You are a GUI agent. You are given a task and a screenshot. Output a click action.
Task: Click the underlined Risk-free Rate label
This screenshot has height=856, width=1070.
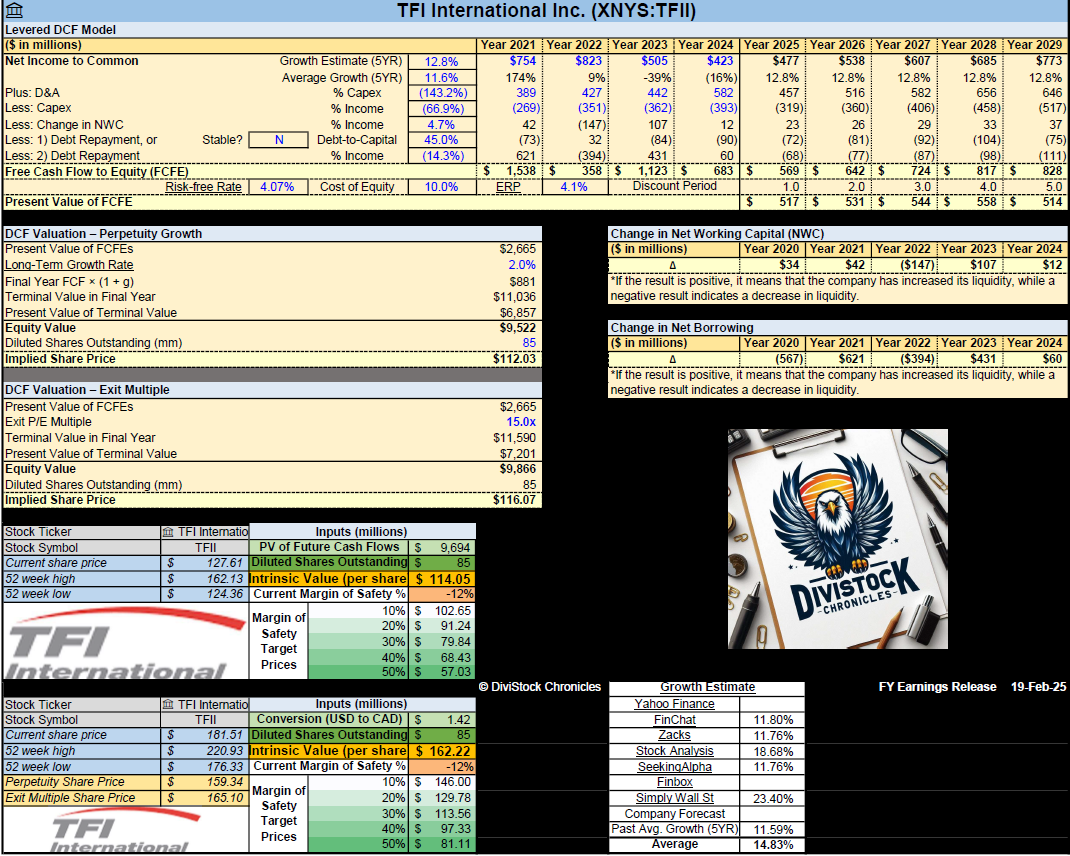203,187
